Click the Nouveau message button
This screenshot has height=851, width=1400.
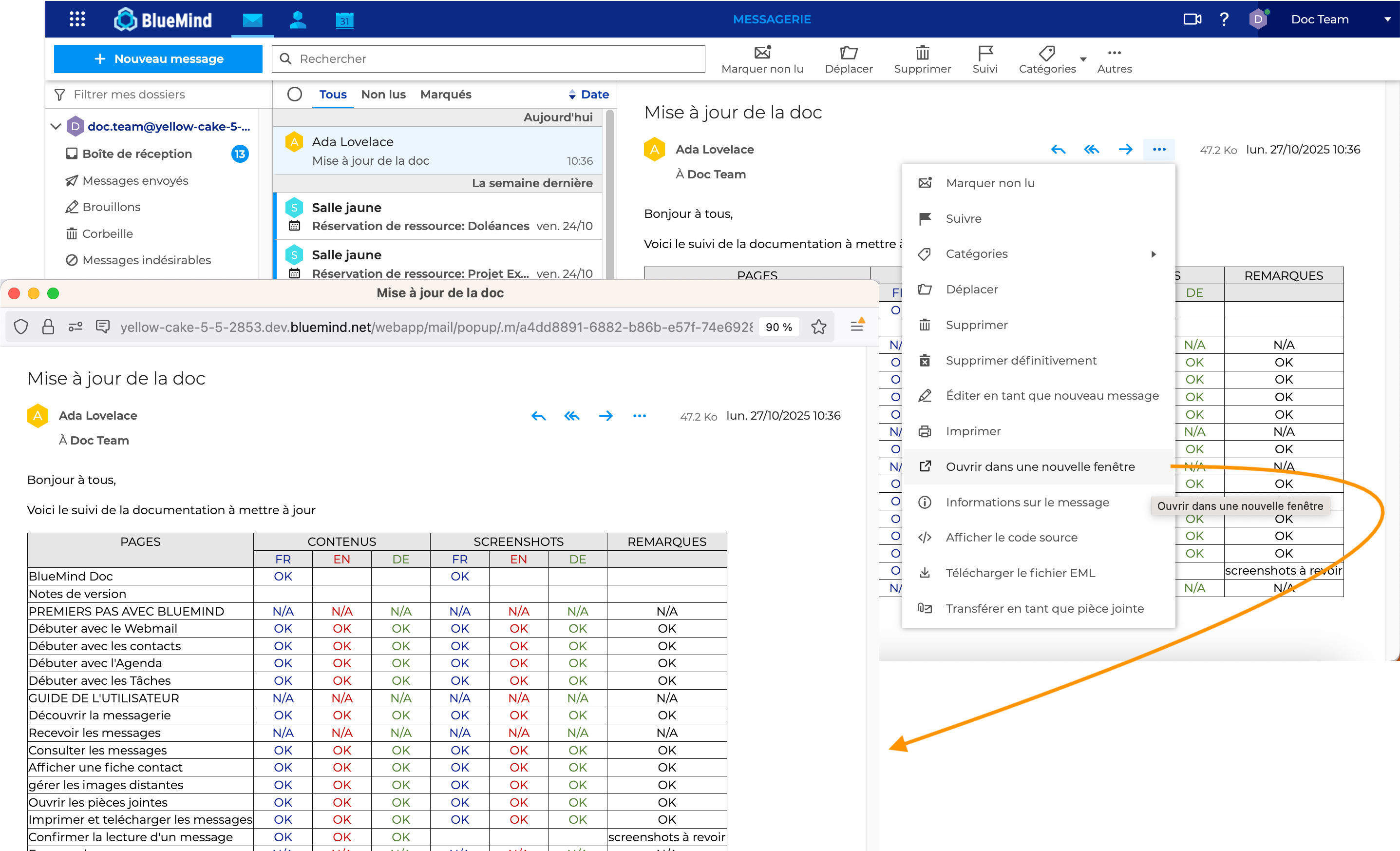[x=158, y=59]
